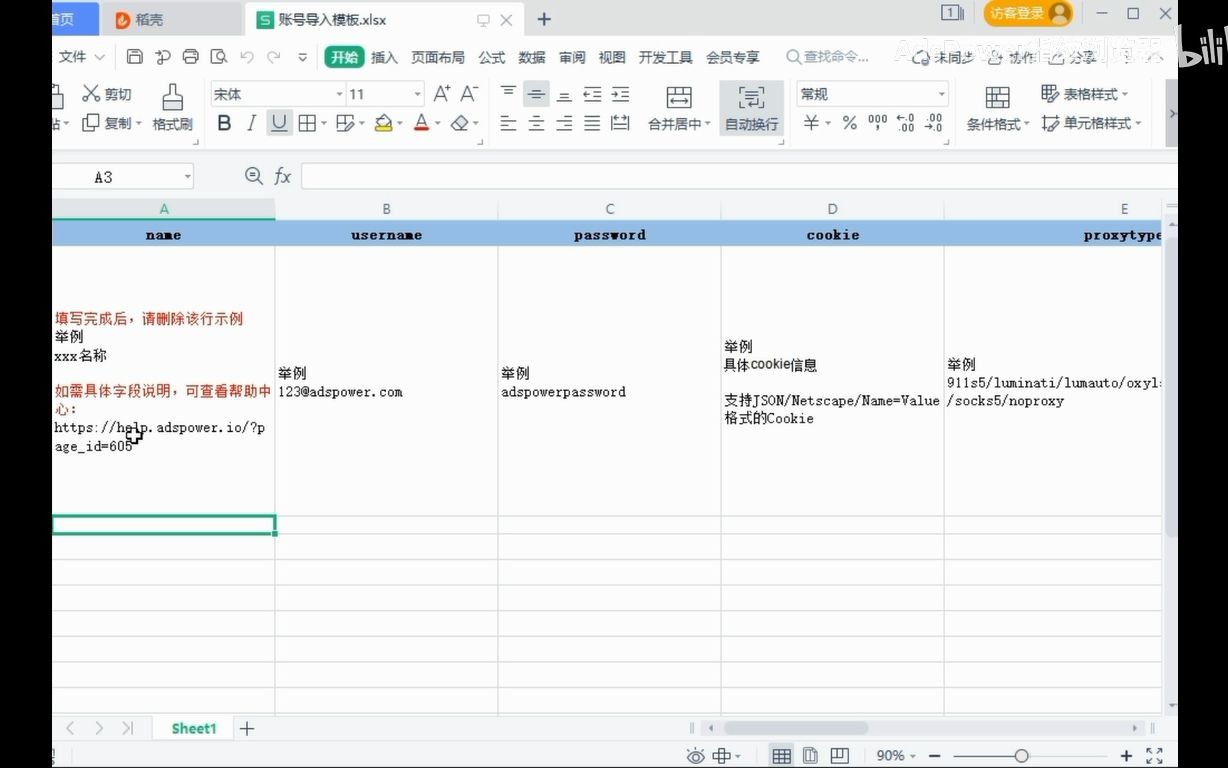The height and width of the screenshot is (768, 1228).
Task: Toggle italic formatting
Action: point(251,123)
